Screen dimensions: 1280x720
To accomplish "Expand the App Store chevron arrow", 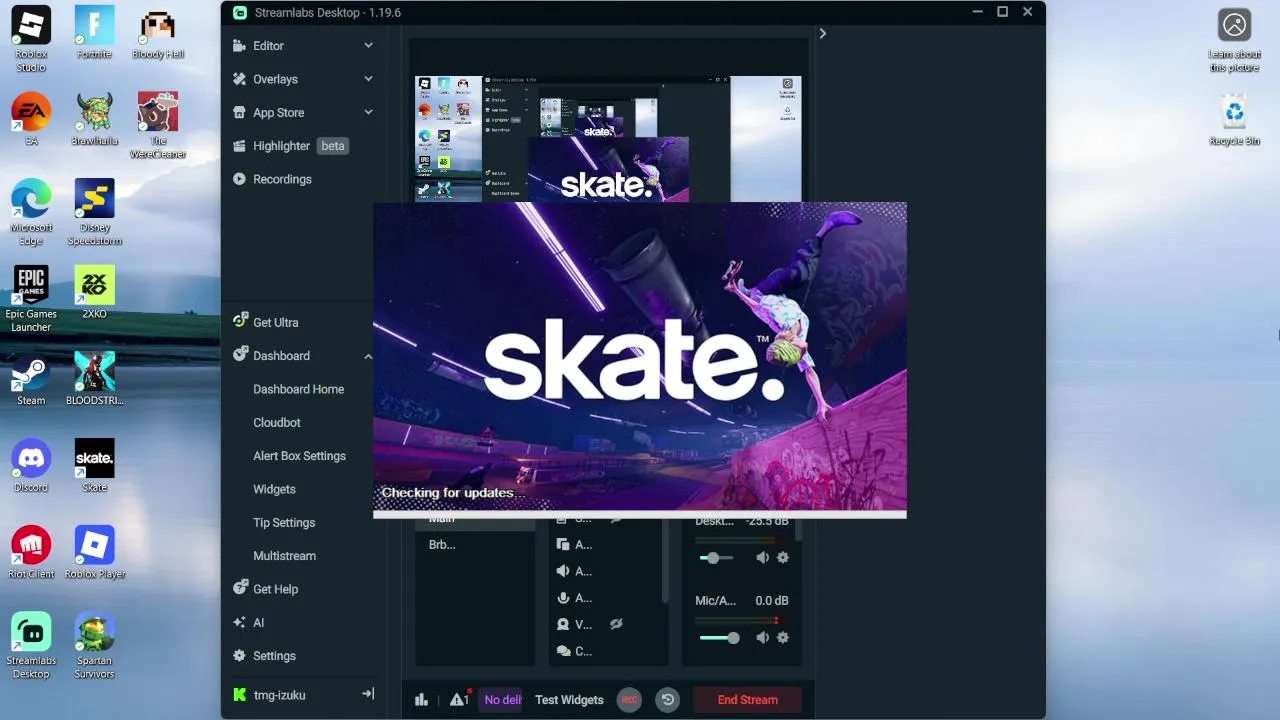I will click(368, 113).
